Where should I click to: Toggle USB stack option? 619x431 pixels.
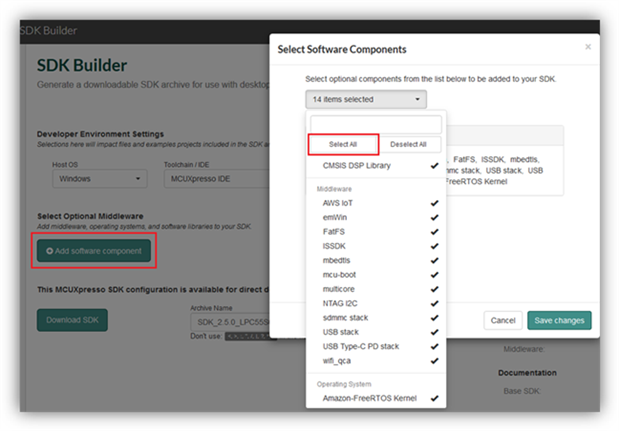(x=376, y=332)
